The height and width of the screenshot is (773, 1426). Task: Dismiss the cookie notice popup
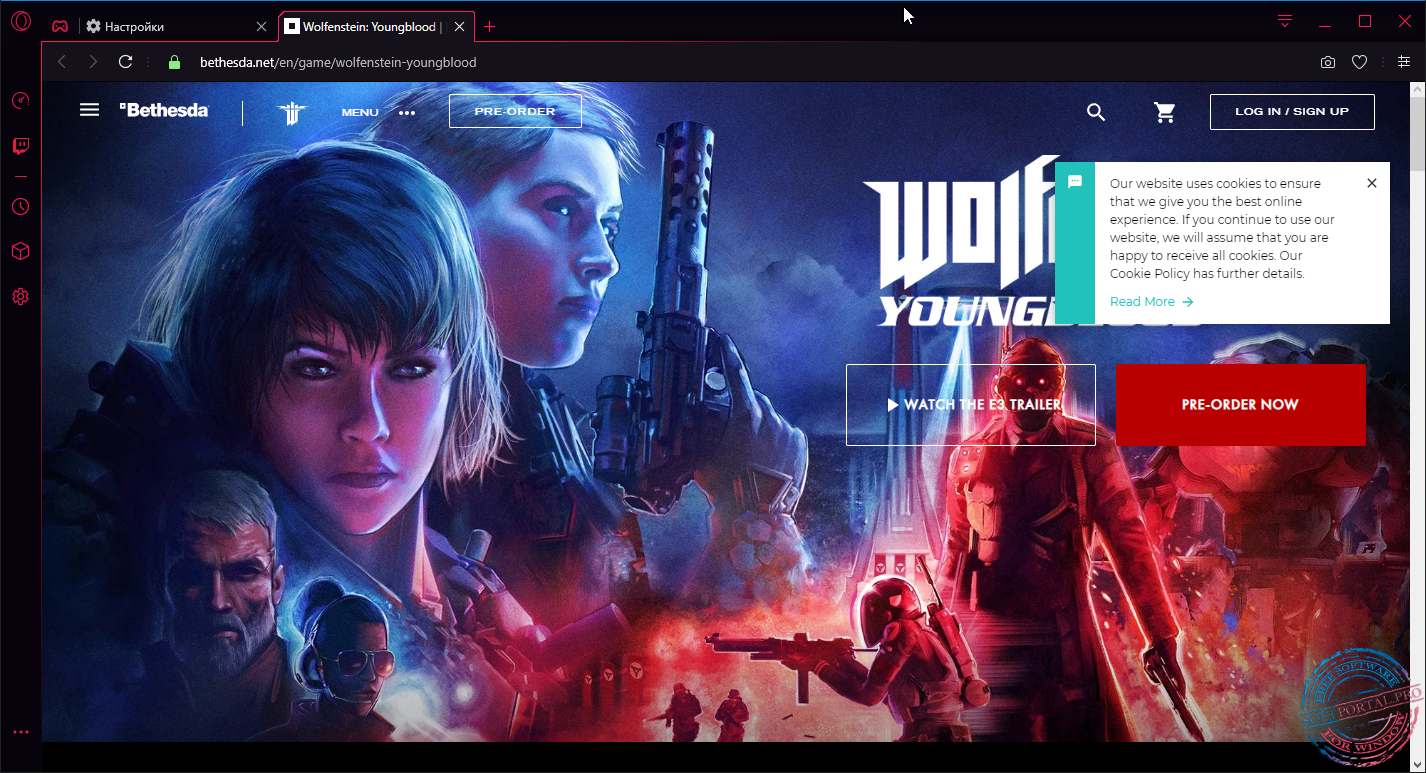coord(1372,183)
